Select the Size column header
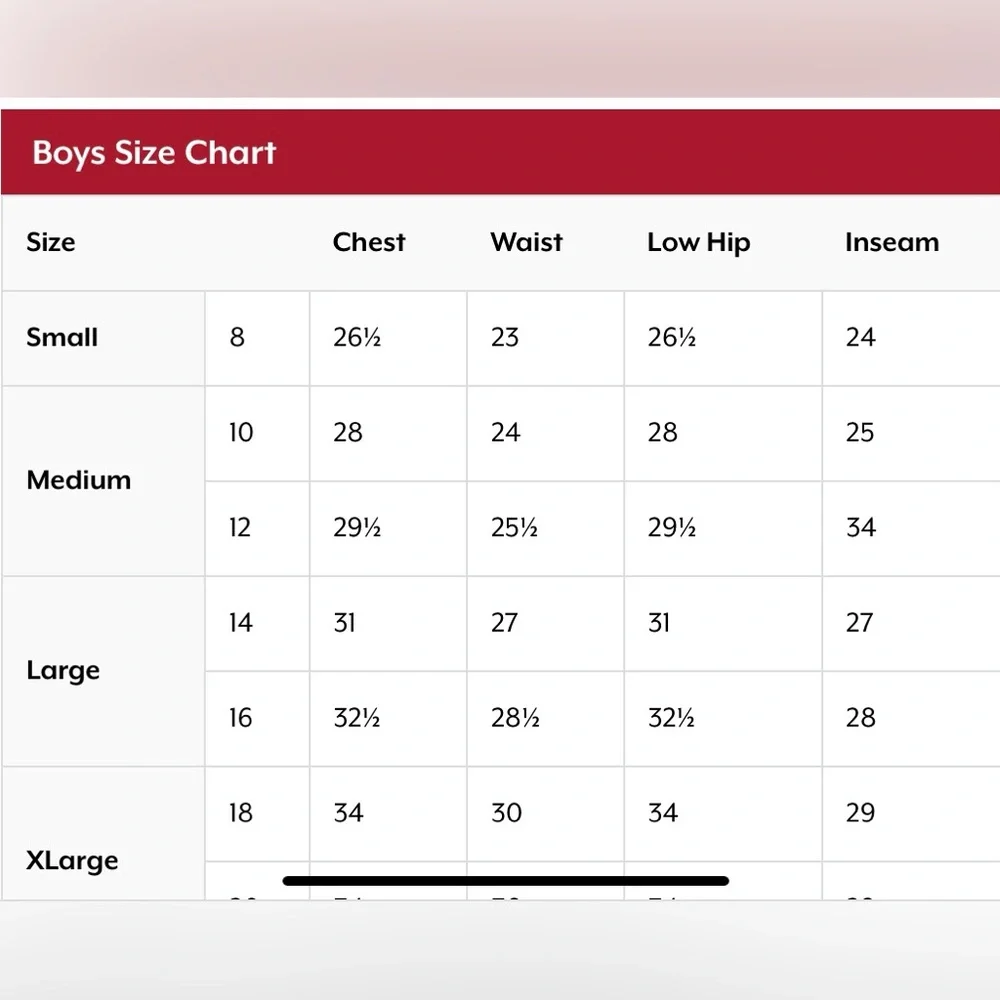 (x=50, y=242)
